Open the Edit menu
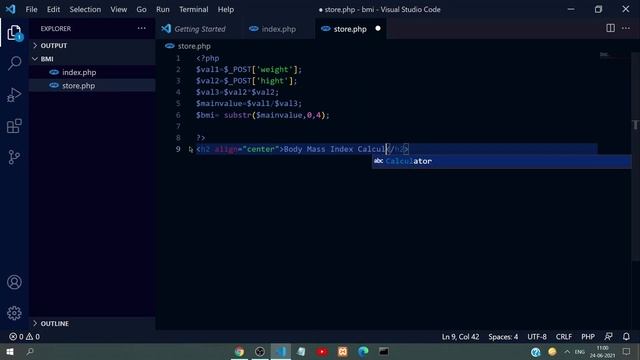Screen dimensions: 640x360 click(53, 9)
